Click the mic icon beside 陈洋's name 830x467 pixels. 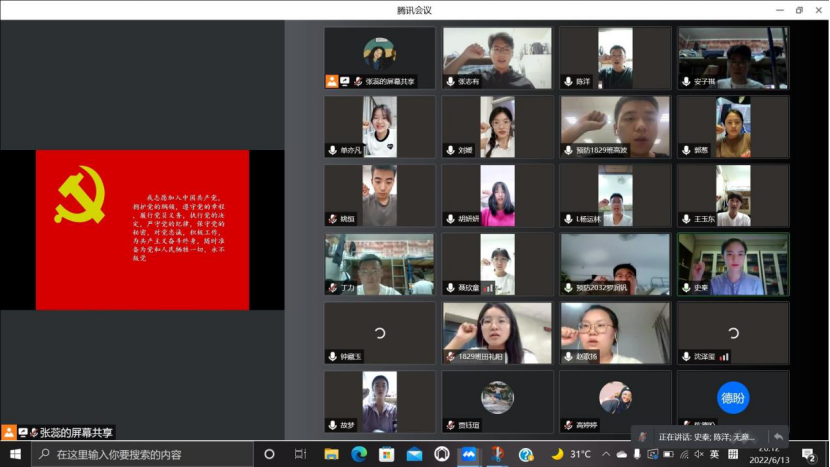[568, 82]
